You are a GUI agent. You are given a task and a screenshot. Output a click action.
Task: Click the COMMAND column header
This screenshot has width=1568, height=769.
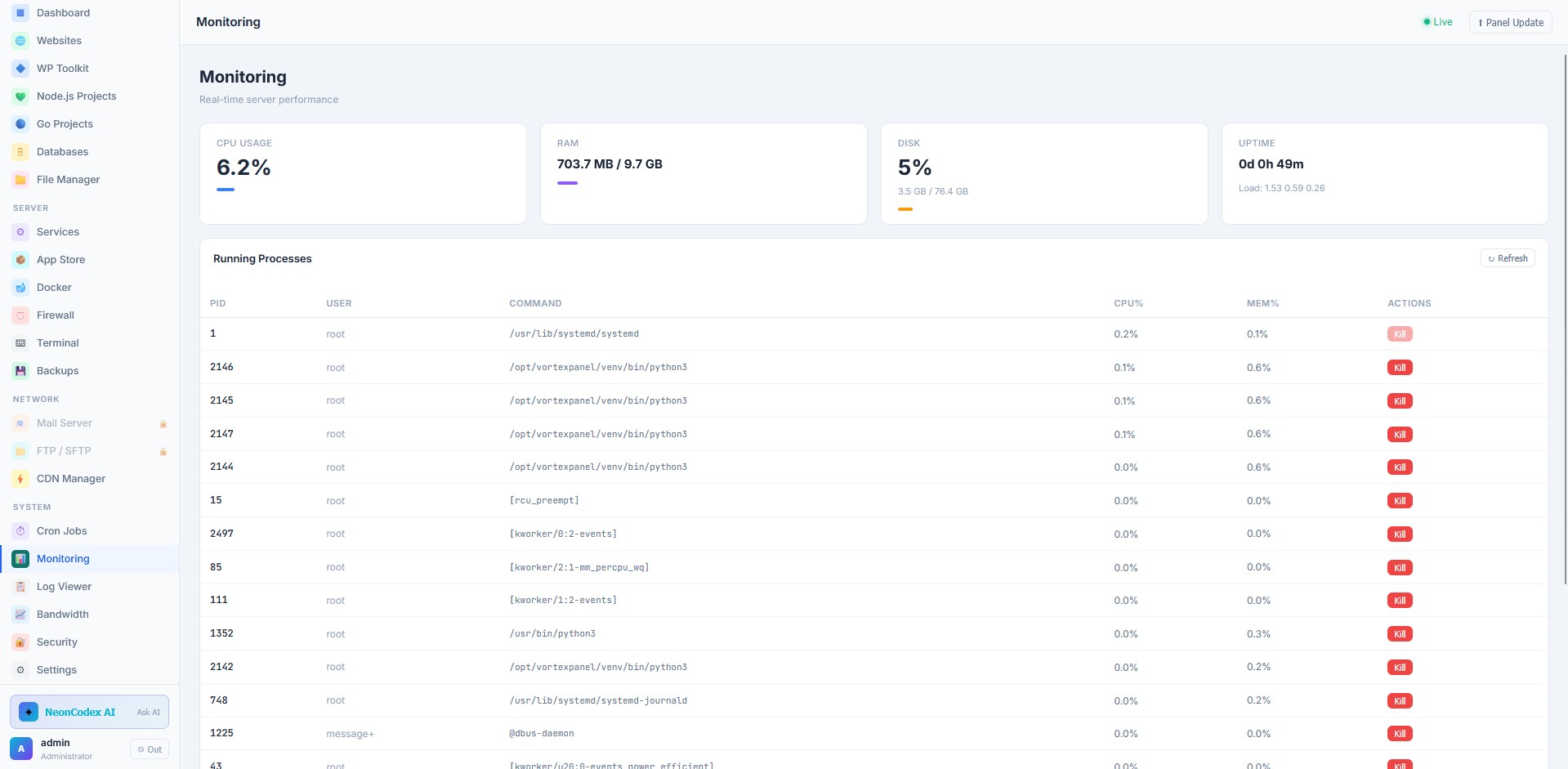coord(535,303)
